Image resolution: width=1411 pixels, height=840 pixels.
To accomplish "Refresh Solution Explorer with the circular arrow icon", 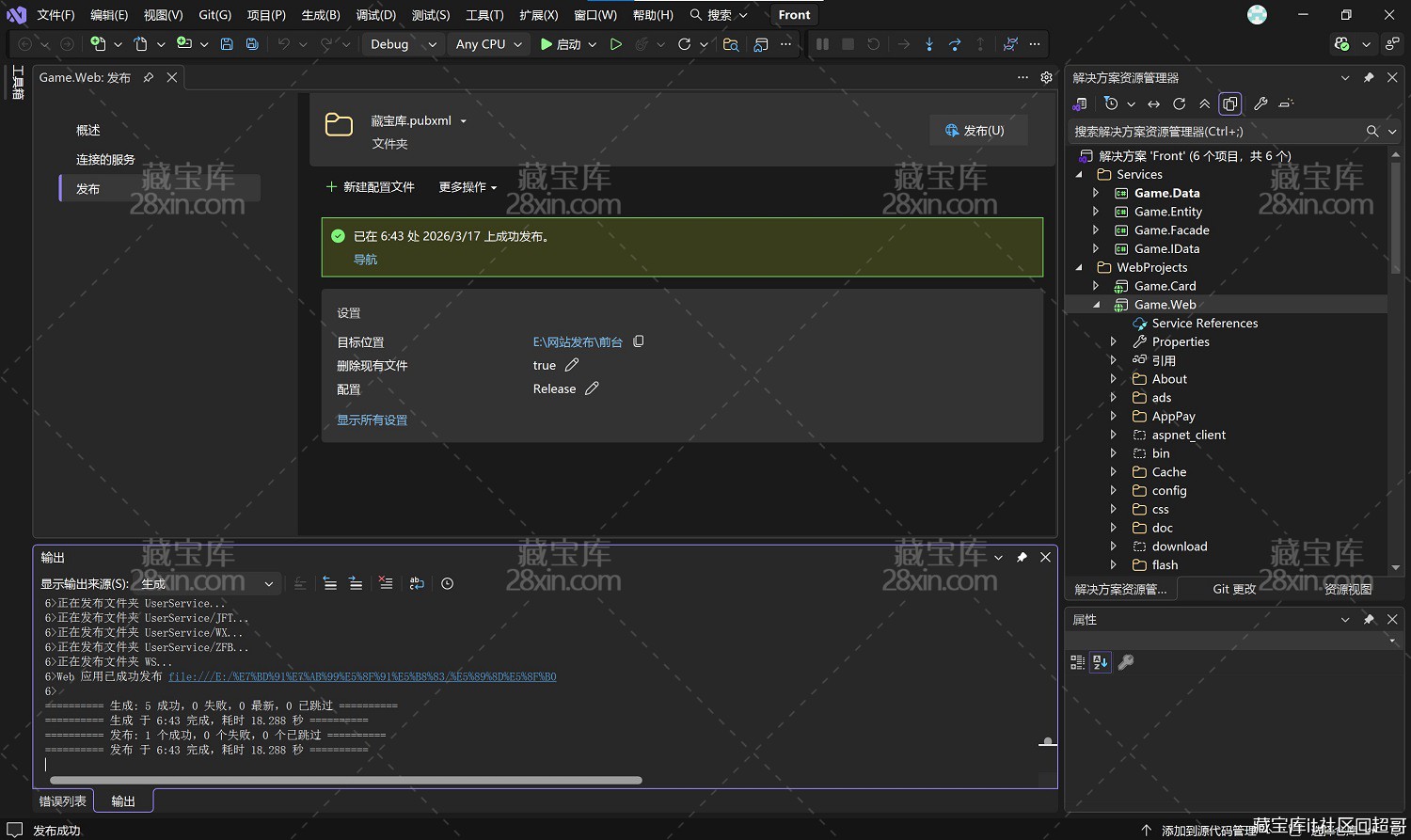I will 1179,103.
